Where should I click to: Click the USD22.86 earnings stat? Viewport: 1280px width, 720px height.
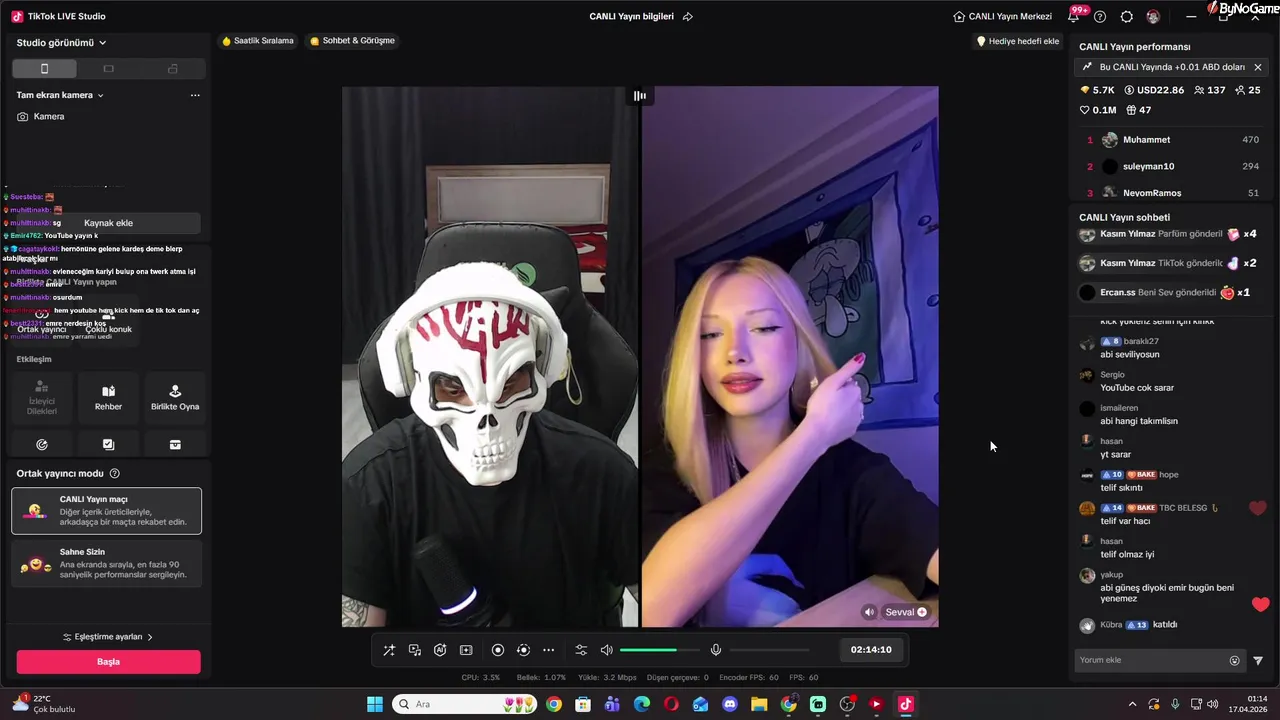(1153, 90)
